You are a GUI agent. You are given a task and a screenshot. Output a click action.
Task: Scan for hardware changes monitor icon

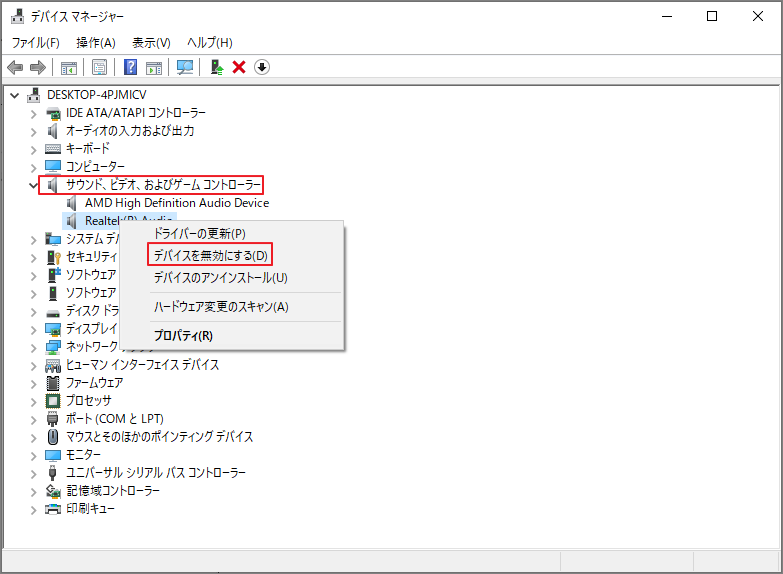[x=185, y=67]
